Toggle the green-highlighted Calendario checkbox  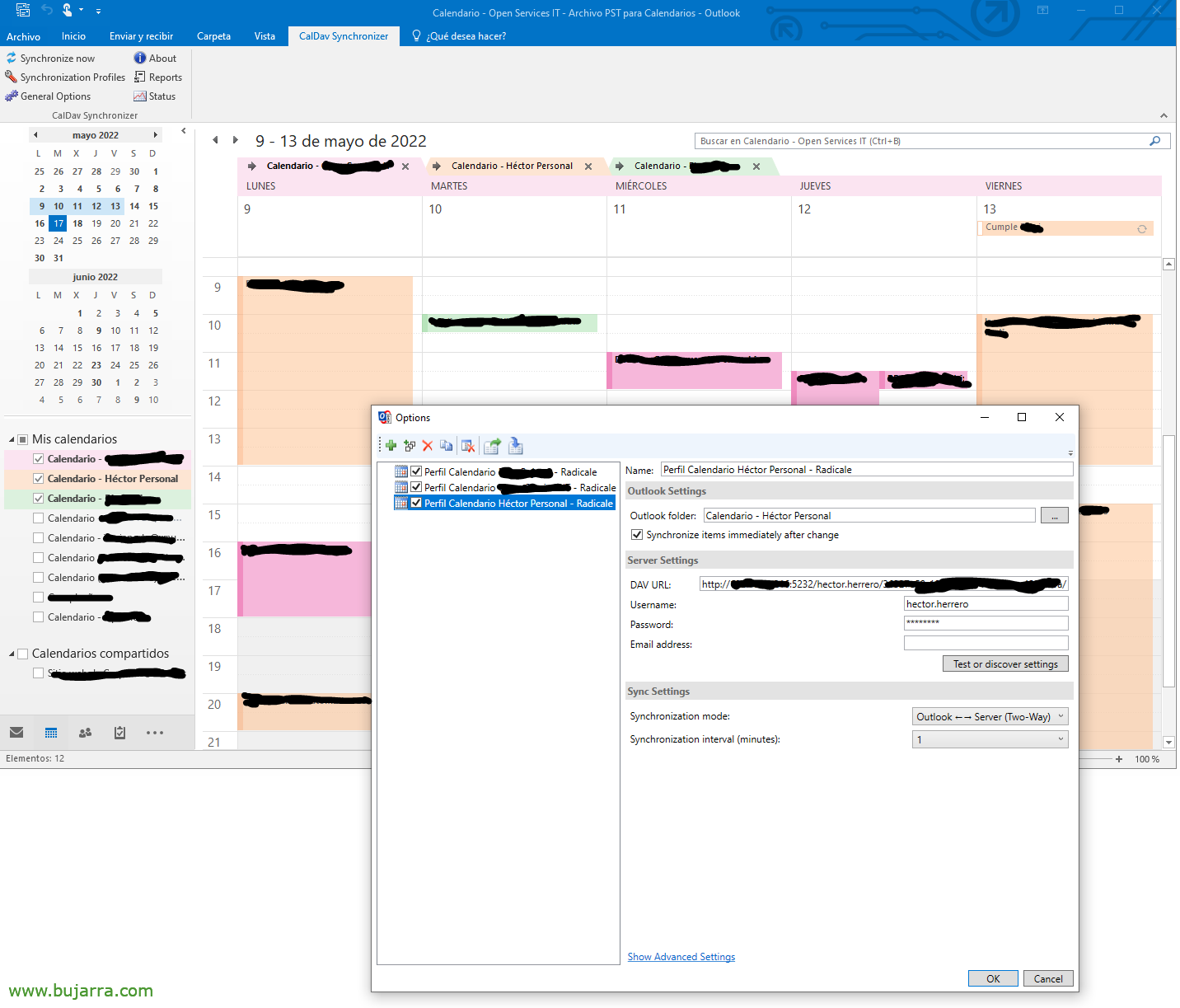38,499
